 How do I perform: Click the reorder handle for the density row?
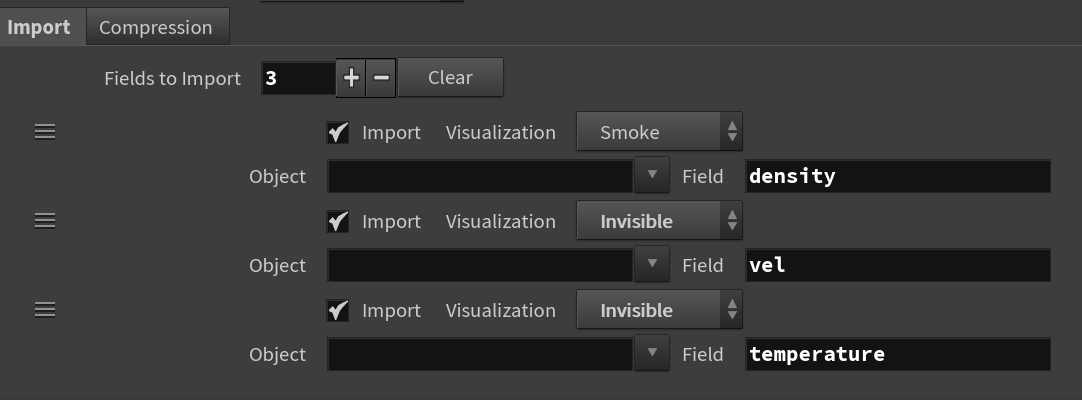point(45,131)
